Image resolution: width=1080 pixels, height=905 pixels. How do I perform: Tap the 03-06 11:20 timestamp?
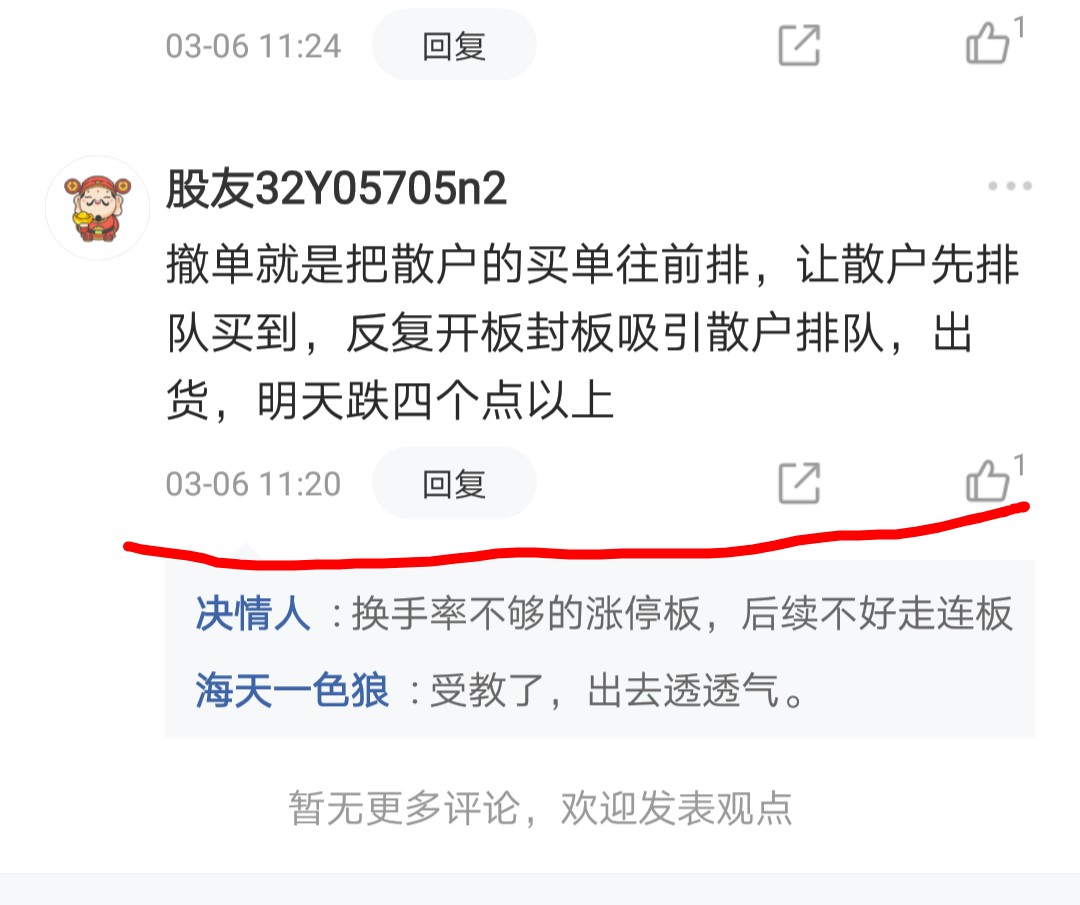(253, 483)
